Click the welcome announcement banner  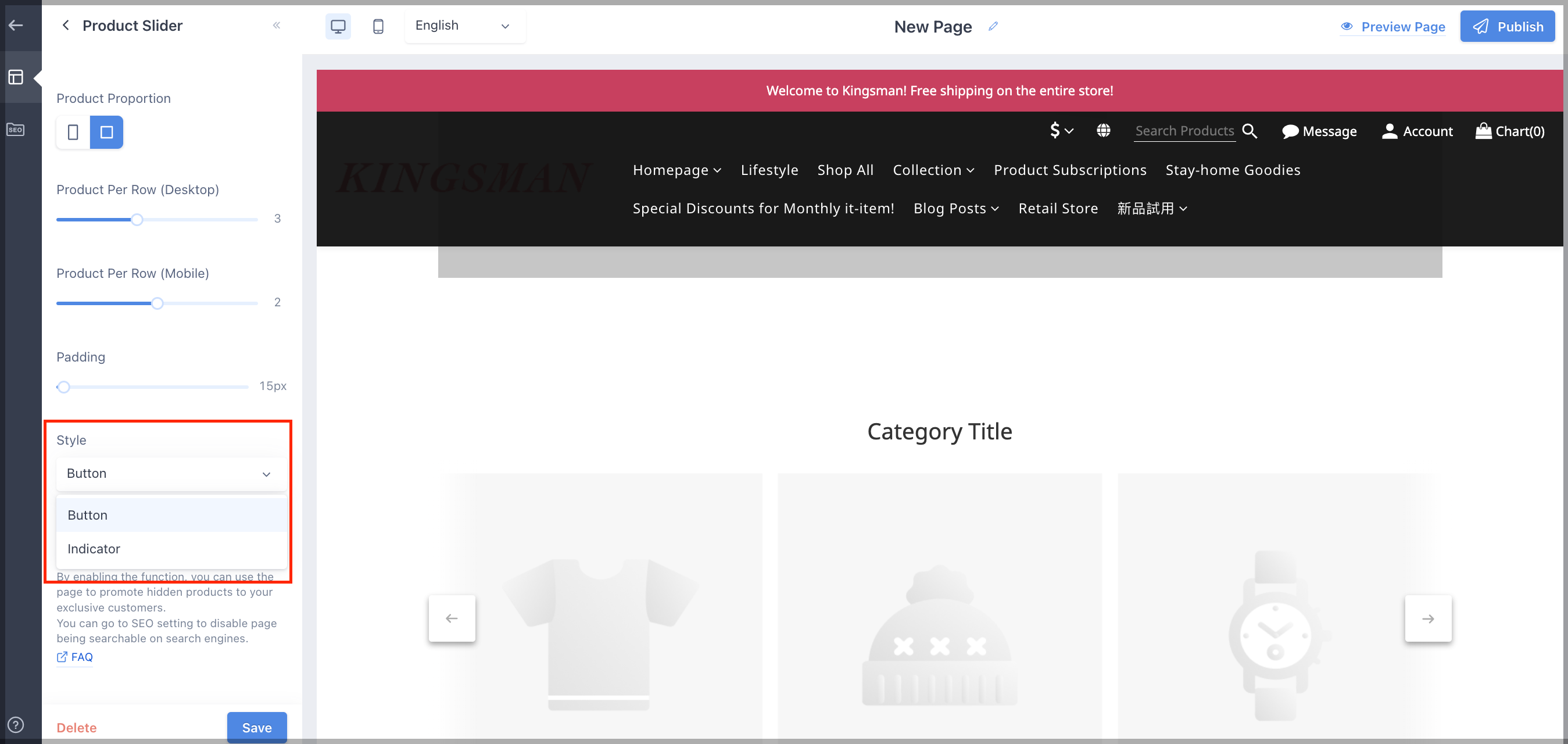939,91
